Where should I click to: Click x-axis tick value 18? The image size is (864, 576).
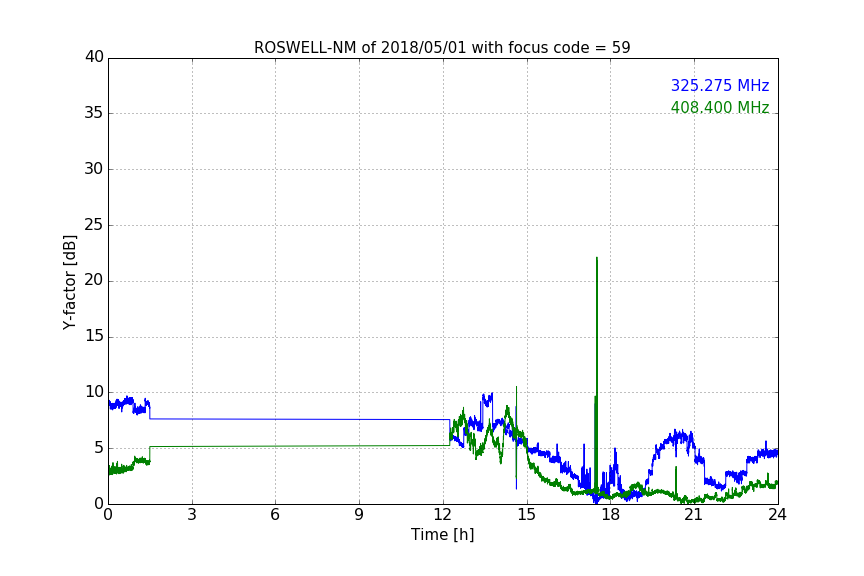click(610, 515)
